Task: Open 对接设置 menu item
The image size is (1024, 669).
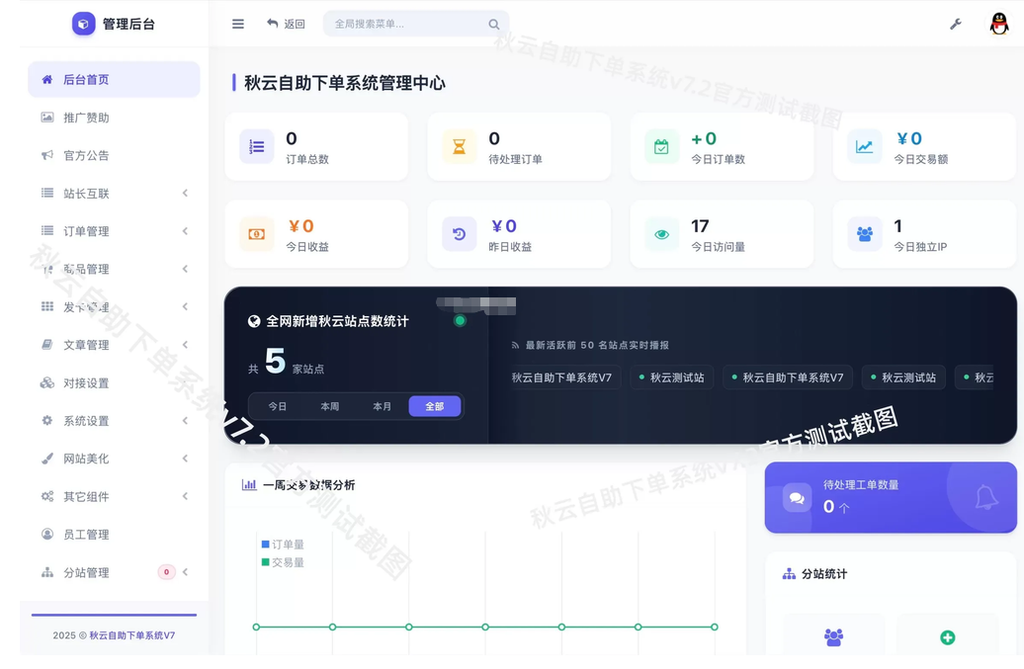Action: click(x=114, y=383)
